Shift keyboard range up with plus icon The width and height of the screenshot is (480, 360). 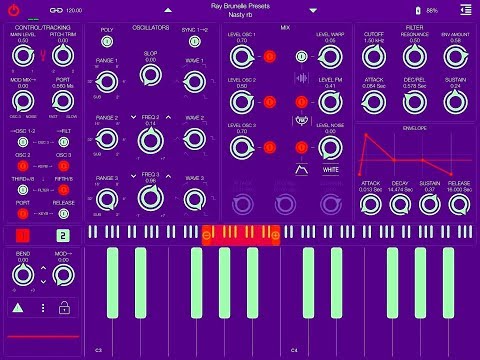[275, 236]
